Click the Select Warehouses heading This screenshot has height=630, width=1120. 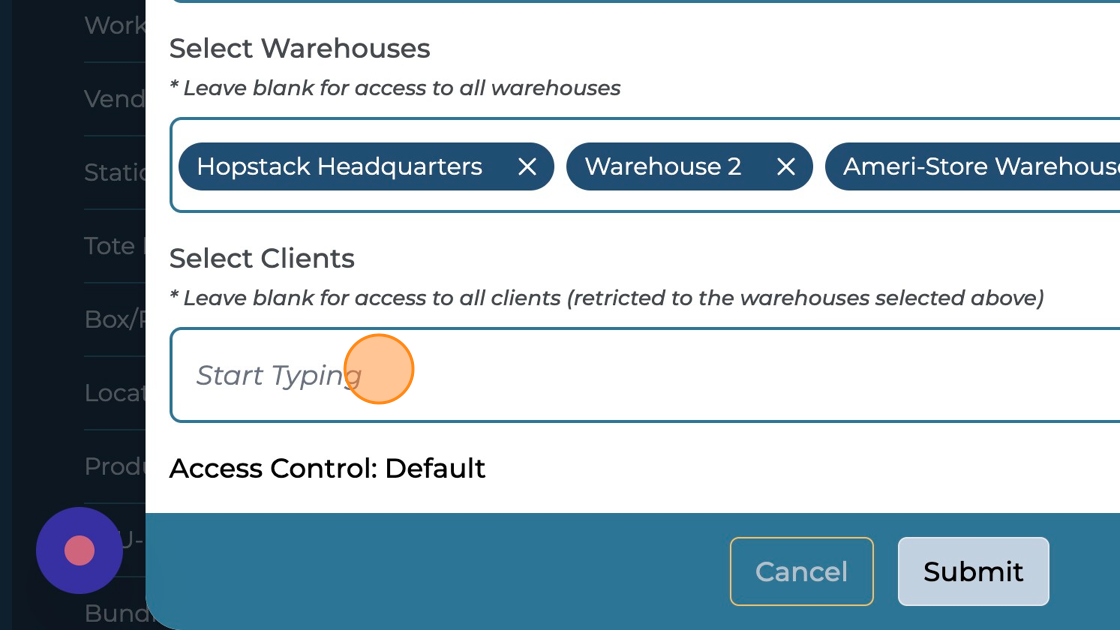coord(299,48)
